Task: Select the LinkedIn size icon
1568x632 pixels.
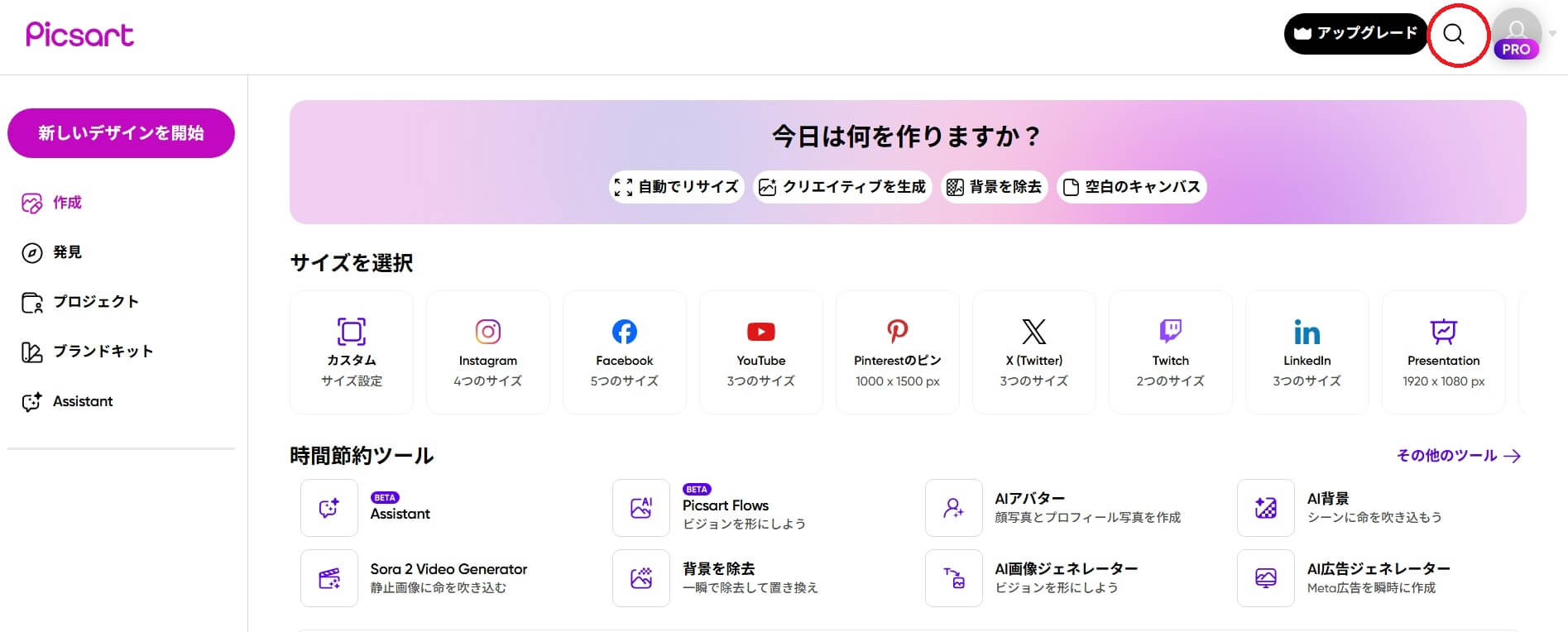Action: (x=1307, y=333)
